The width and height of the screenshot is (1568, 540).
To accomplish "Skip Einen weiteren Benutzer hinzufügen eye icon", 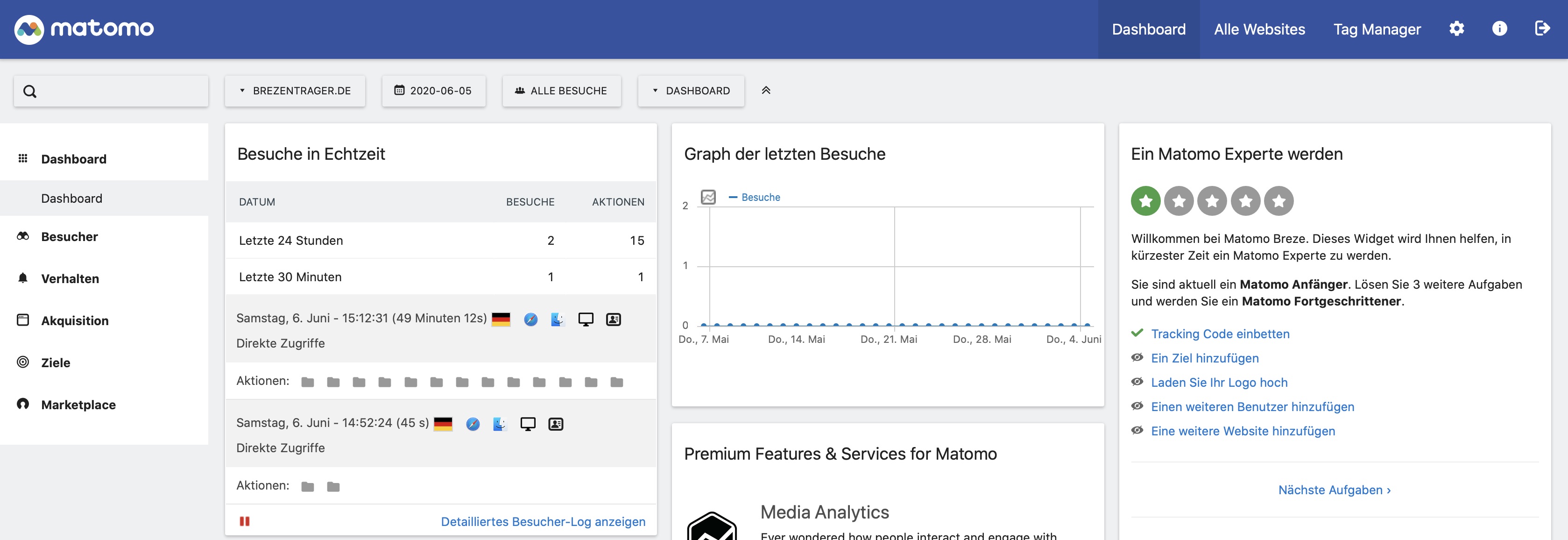I will pyautogui.click(x=1137, y=406).
